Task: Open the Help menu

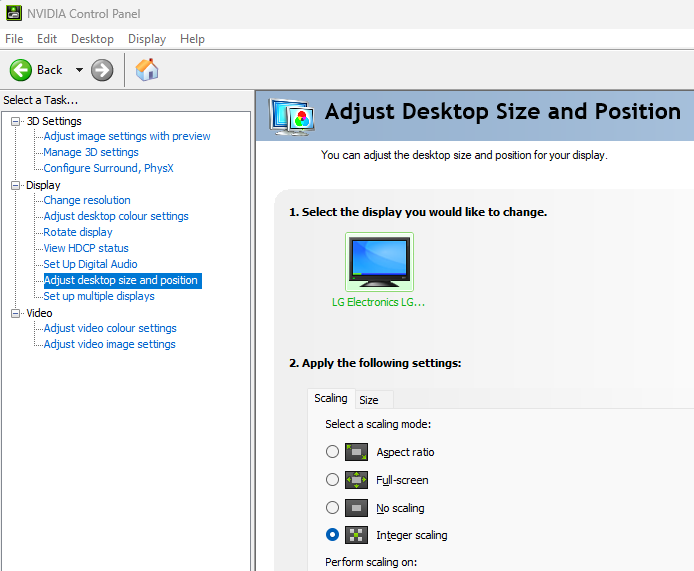Action: (193, 39)
